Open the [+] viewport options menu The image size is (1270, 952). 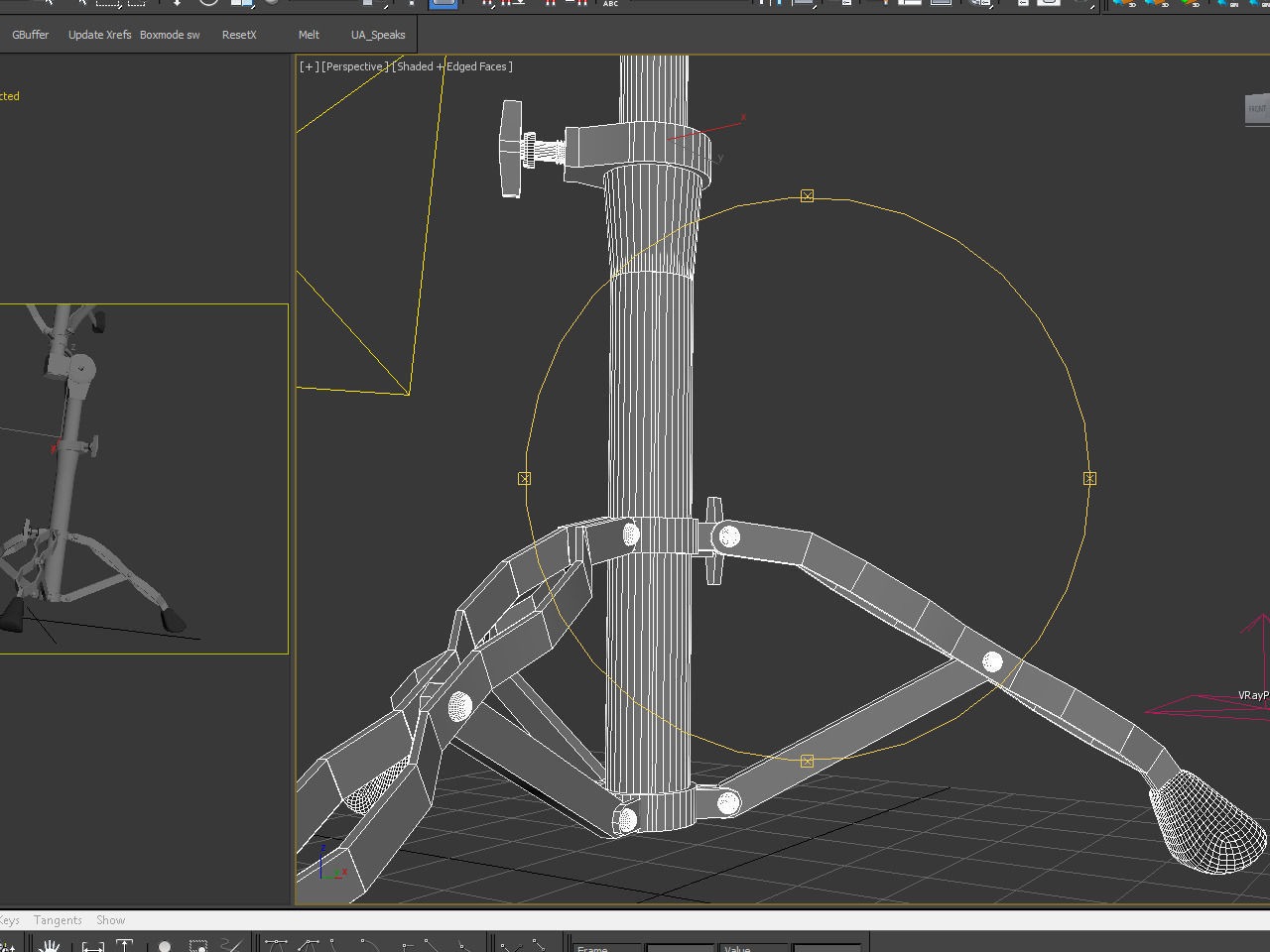(x=308, y=66)
